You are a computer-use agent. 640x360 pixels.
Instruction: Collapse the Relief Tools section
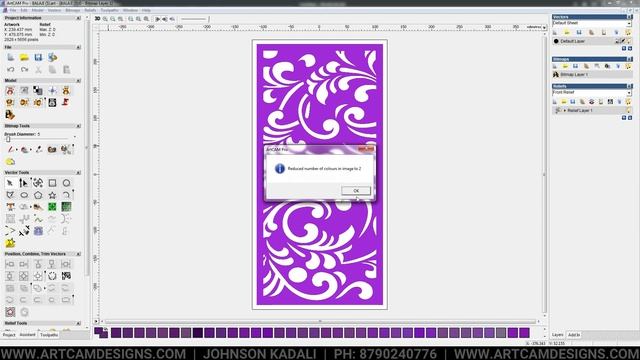point(78,323)
